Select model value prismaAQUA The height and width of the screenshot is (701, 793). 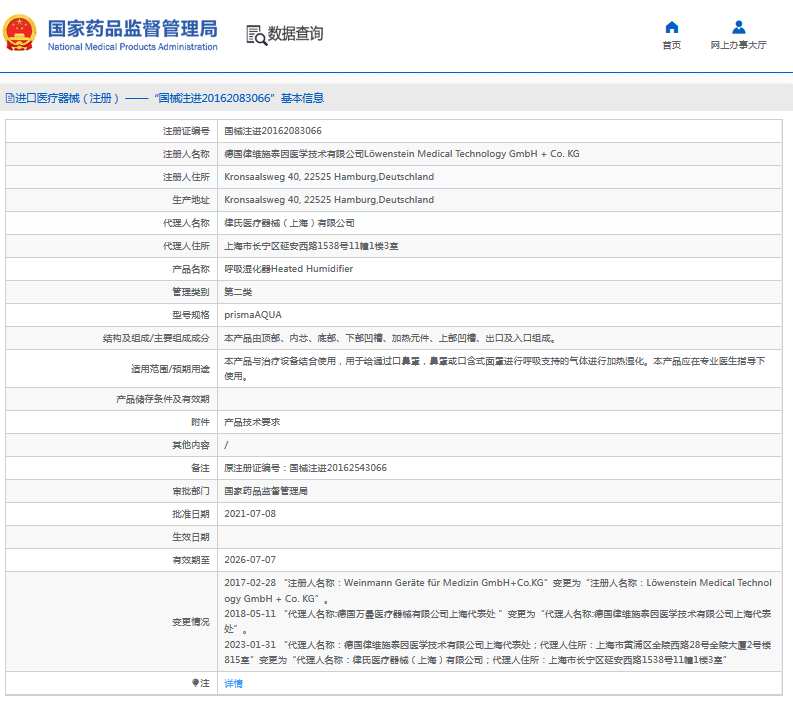point(253,315)
